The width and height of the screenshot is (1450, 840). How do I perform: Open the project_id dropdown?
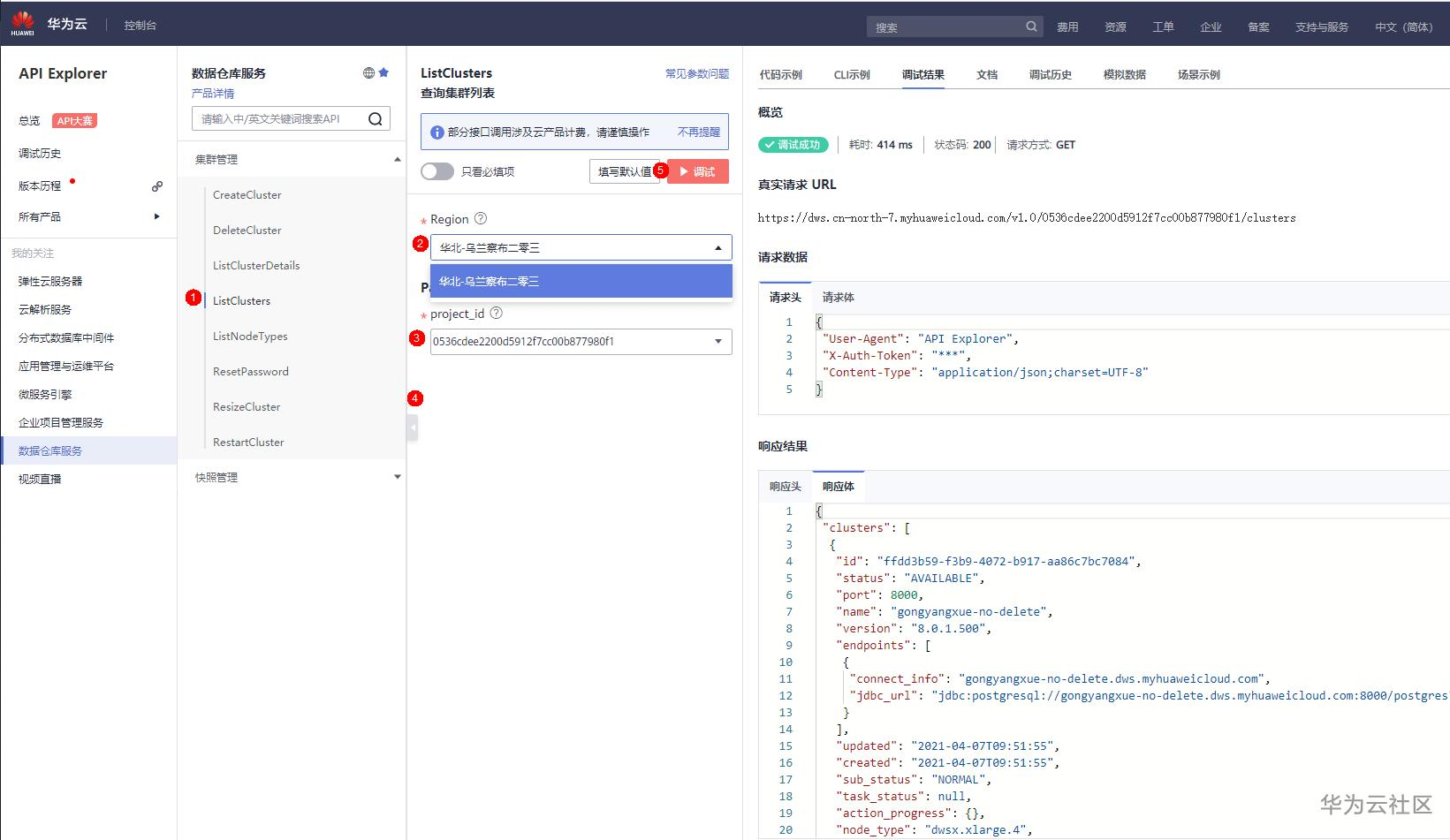(x=581, y=342)
